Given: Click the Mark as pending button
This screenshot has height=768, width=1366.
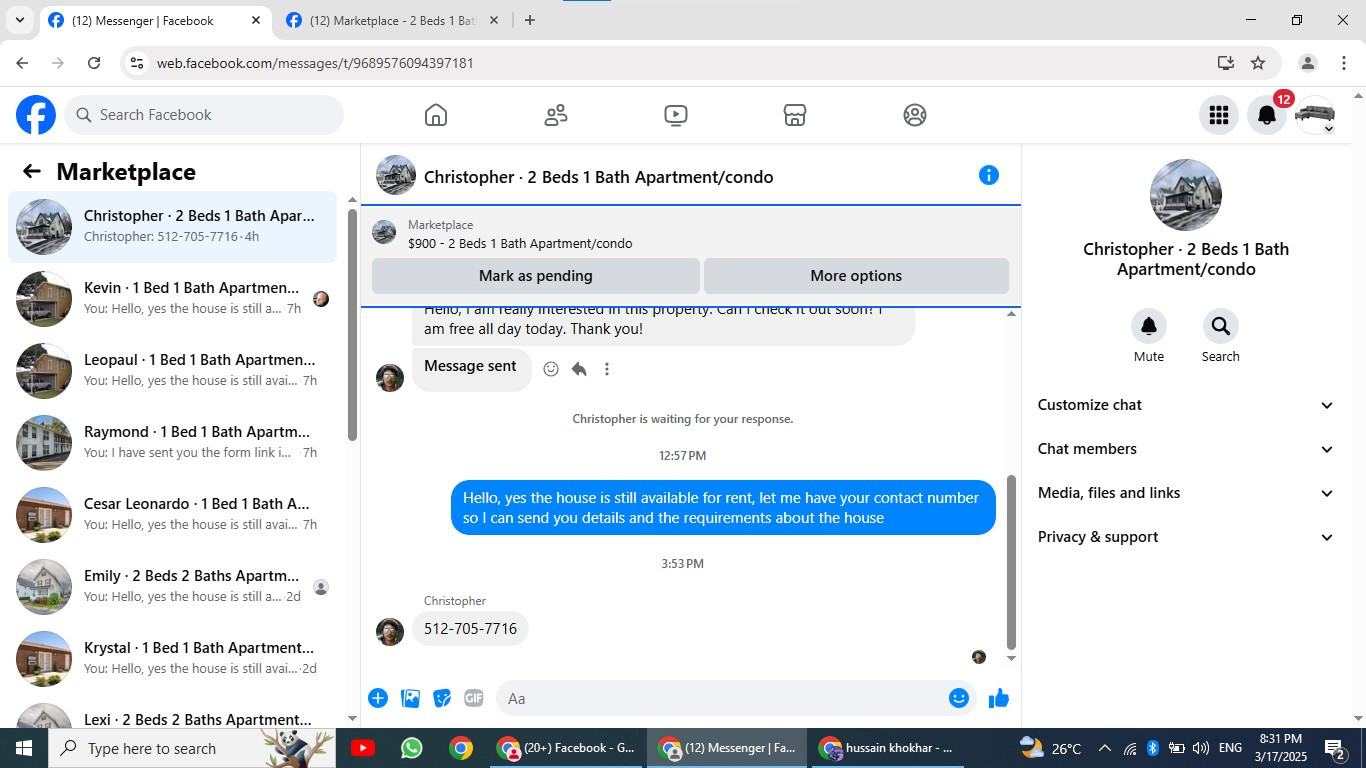Looking at the screenshot, I should click(x=536, y=276).
